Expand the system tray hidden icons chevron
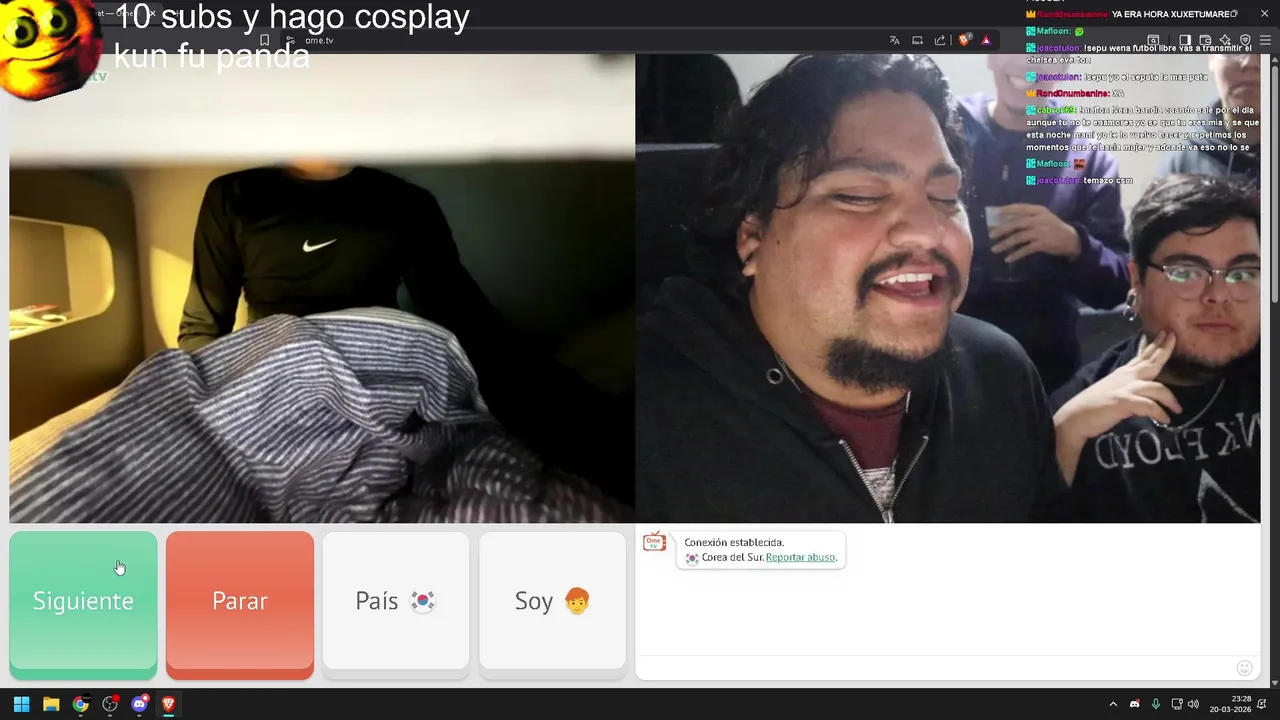Viewport: 1280px width, 720px height. 1113,704
